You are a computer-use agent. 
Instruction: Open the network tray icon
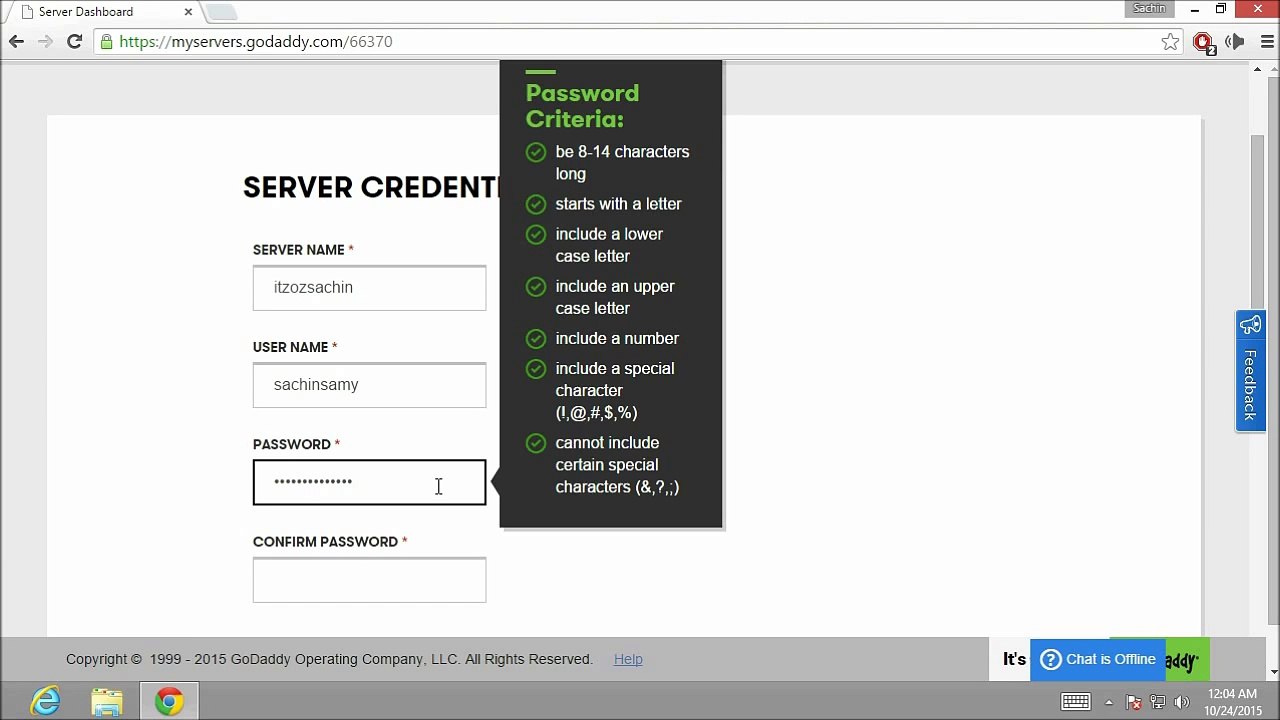click(x=1158, y=702)
